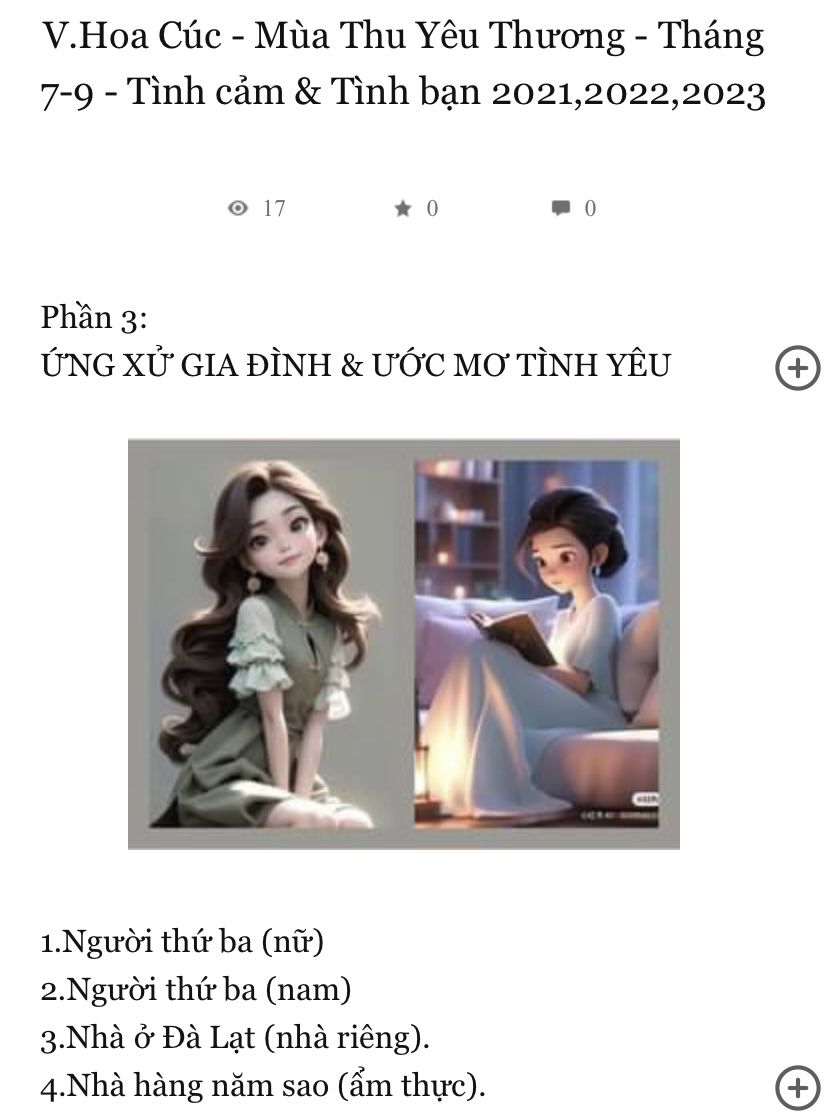Click heading ỨNG XỬ GIA ĐÌNH & ƯỚC MƠ TÌNH YÊU
This screenshot has height=1118, width=828.
[355, 365]
